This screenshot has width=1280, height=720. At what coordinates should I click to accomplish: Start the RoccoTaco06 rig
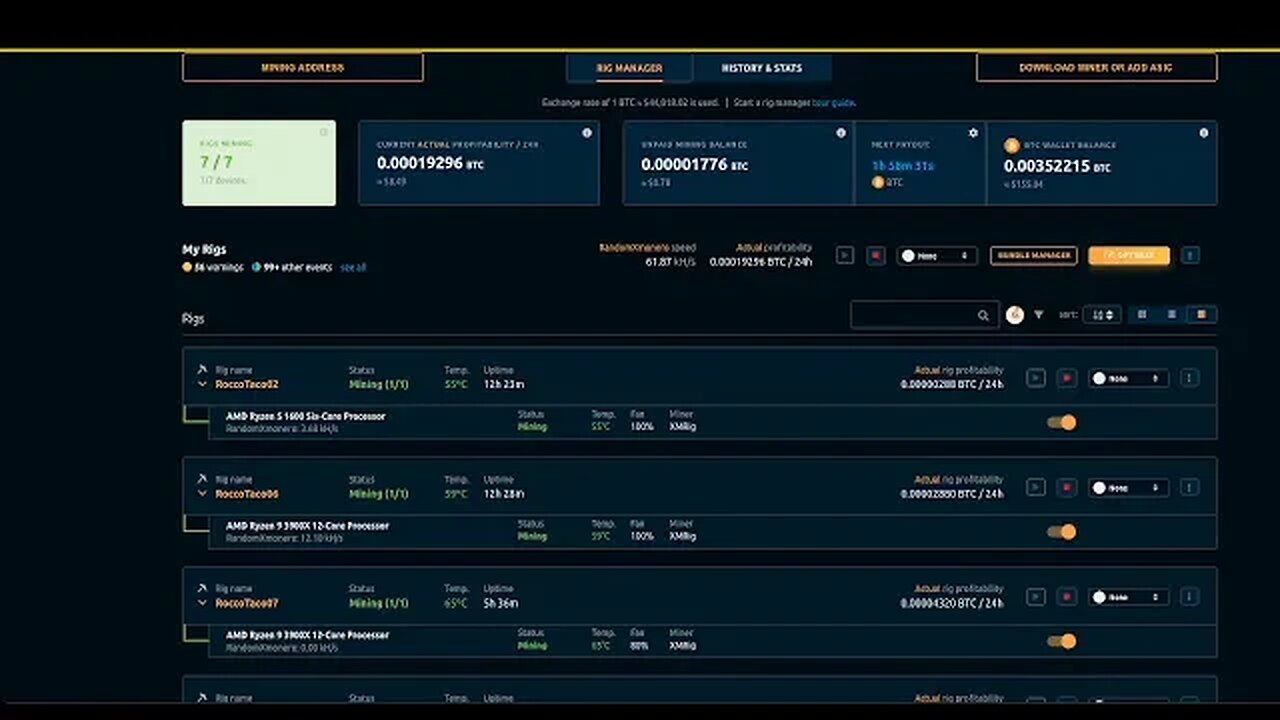1036,488
